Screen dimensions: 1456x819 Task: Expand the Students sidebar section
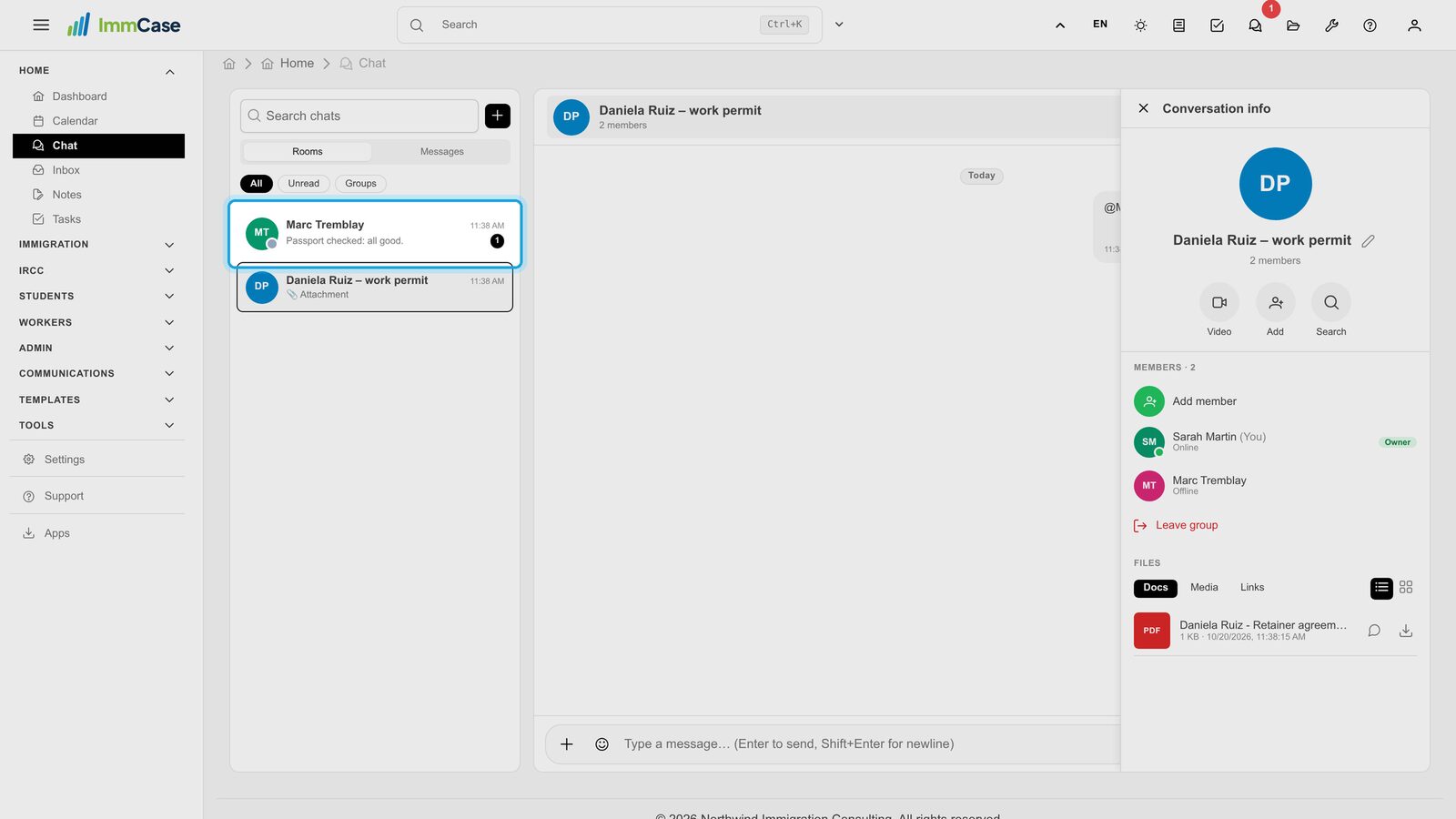point(97,297)
